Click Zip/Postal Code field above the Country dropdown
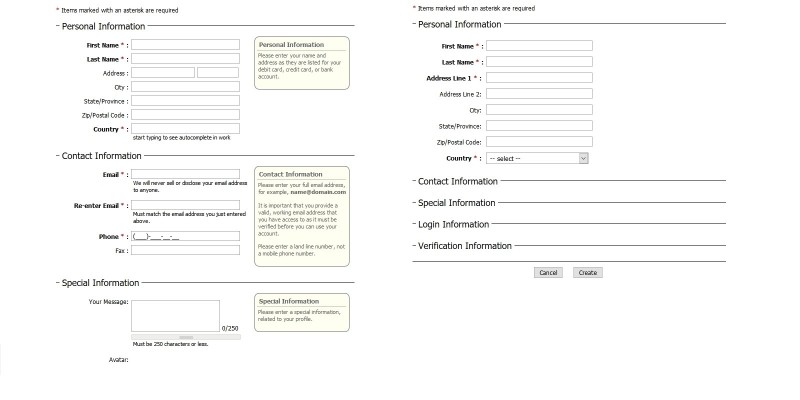Screen dimensions: 800x400 (x=538, y=142)
